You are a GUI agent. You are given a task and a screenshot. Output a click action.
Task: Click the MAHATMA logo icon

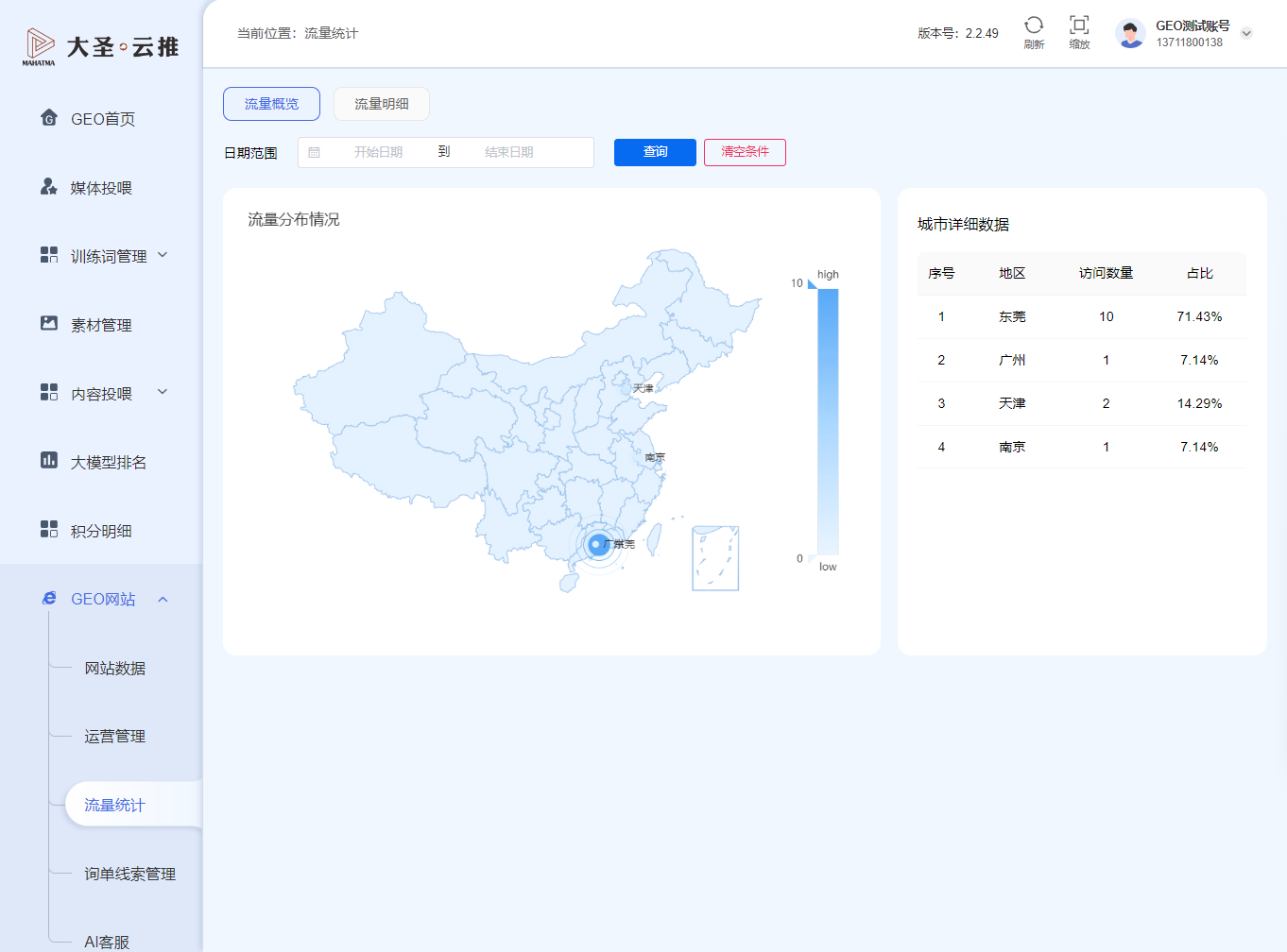[39, 46]
